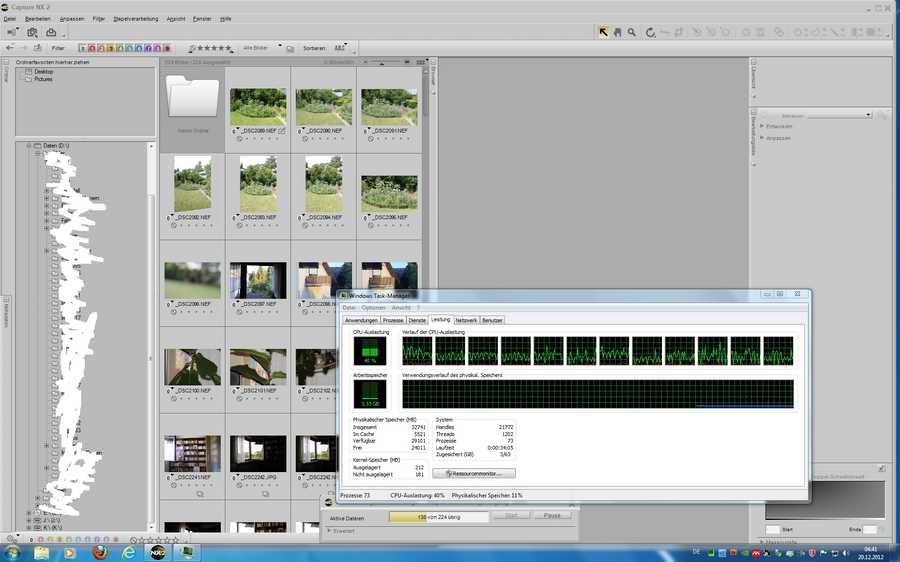Toggle filter for purple label 7

148,49
